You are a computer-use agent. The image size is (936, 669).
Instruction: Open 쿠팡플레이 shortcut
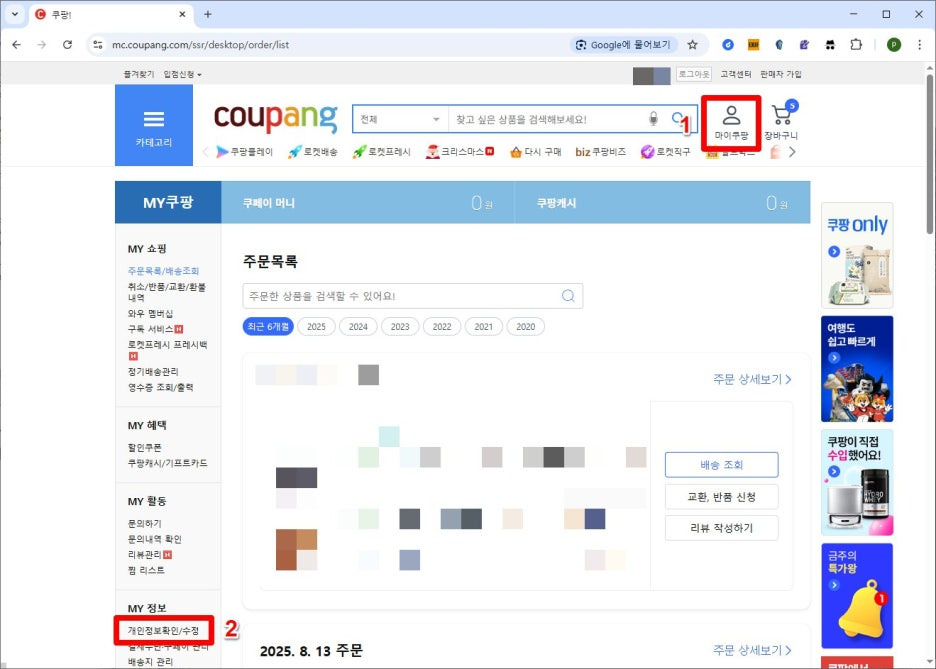click(x=245, y=152)
